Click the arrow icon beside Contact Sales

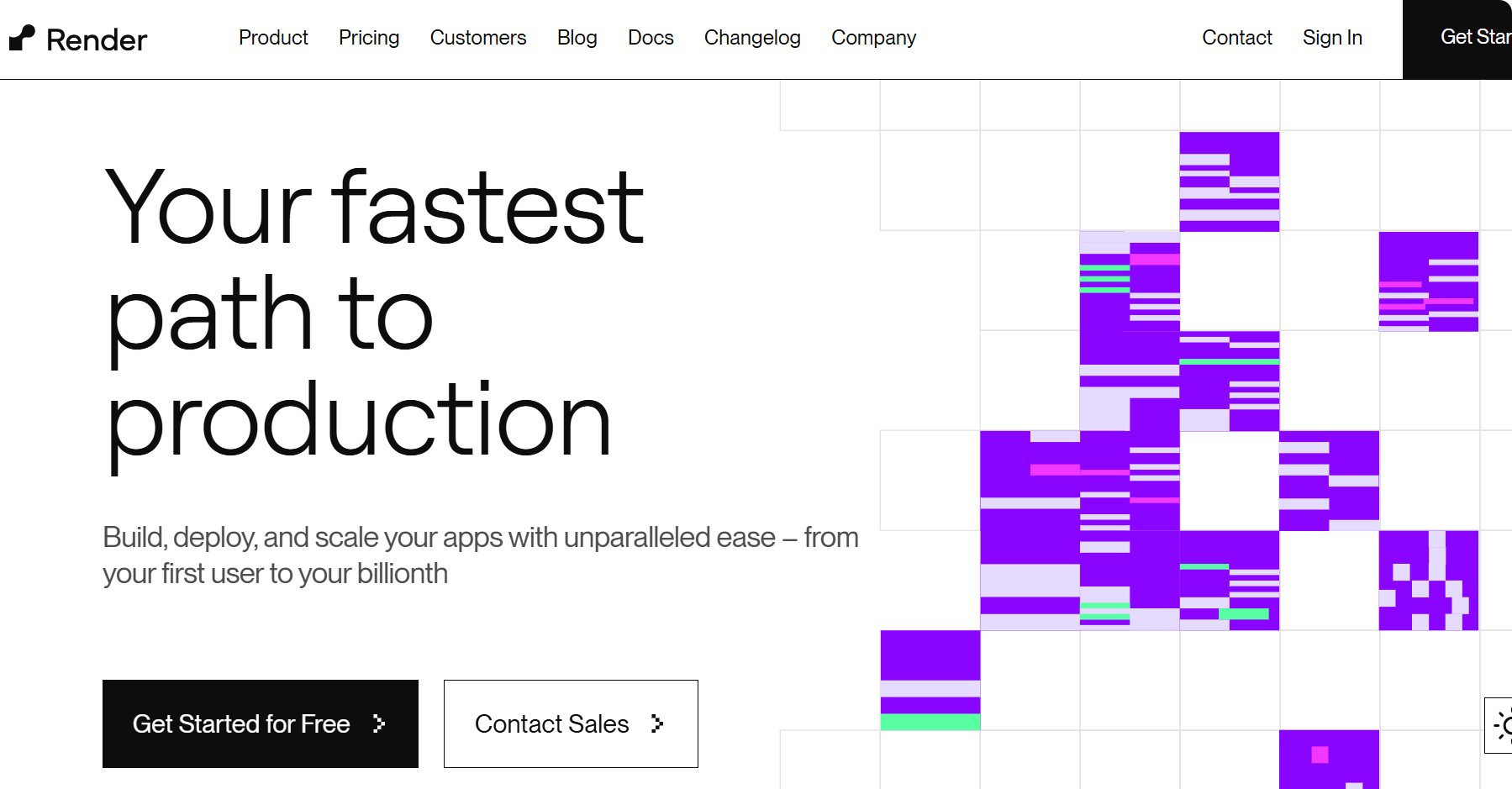[x=657, y=723]
